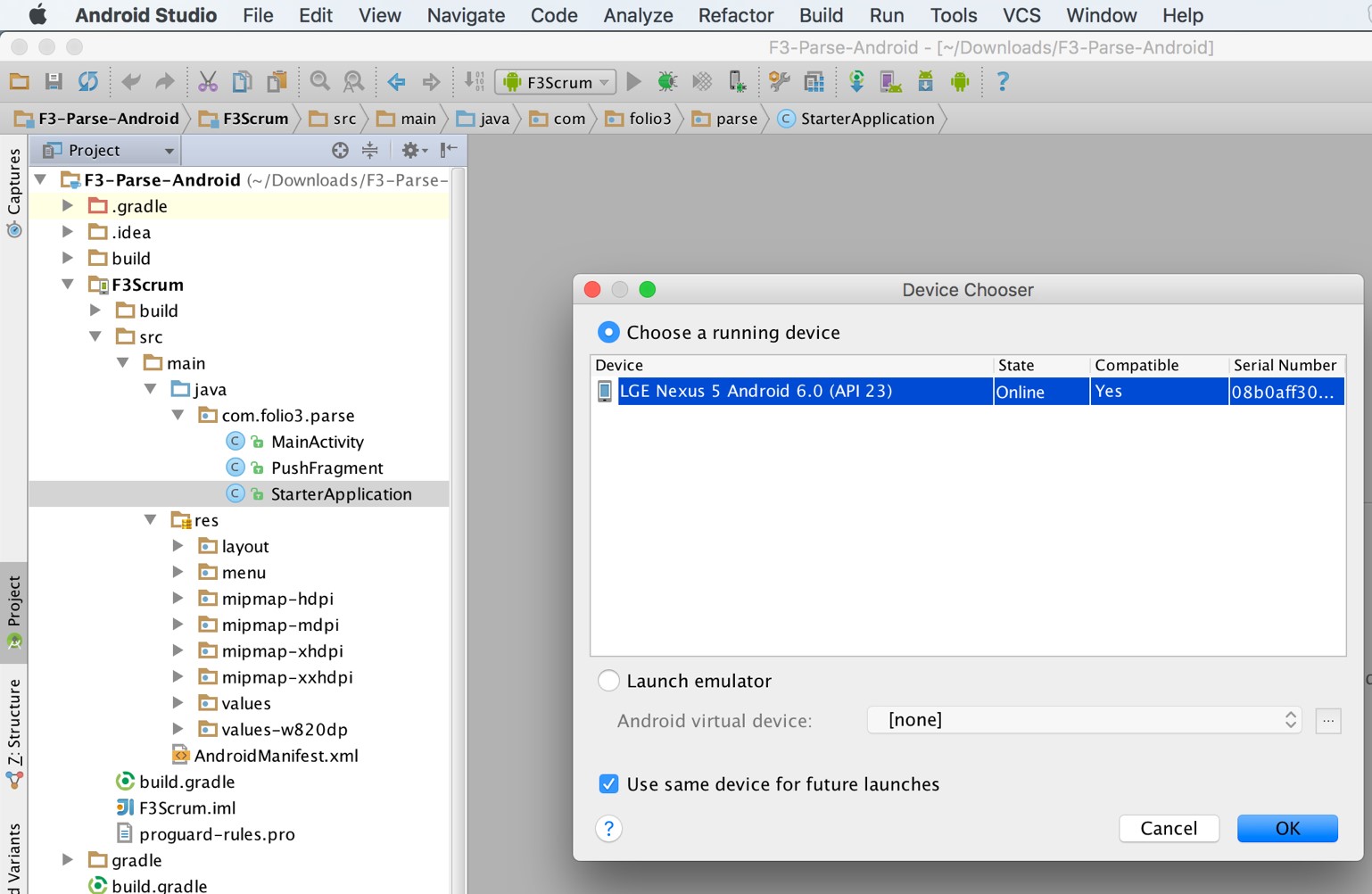Click the Android Device Monitor icon
This screenshot has width=1372, height=894.
pyautogui.click(x=960, y=82)
